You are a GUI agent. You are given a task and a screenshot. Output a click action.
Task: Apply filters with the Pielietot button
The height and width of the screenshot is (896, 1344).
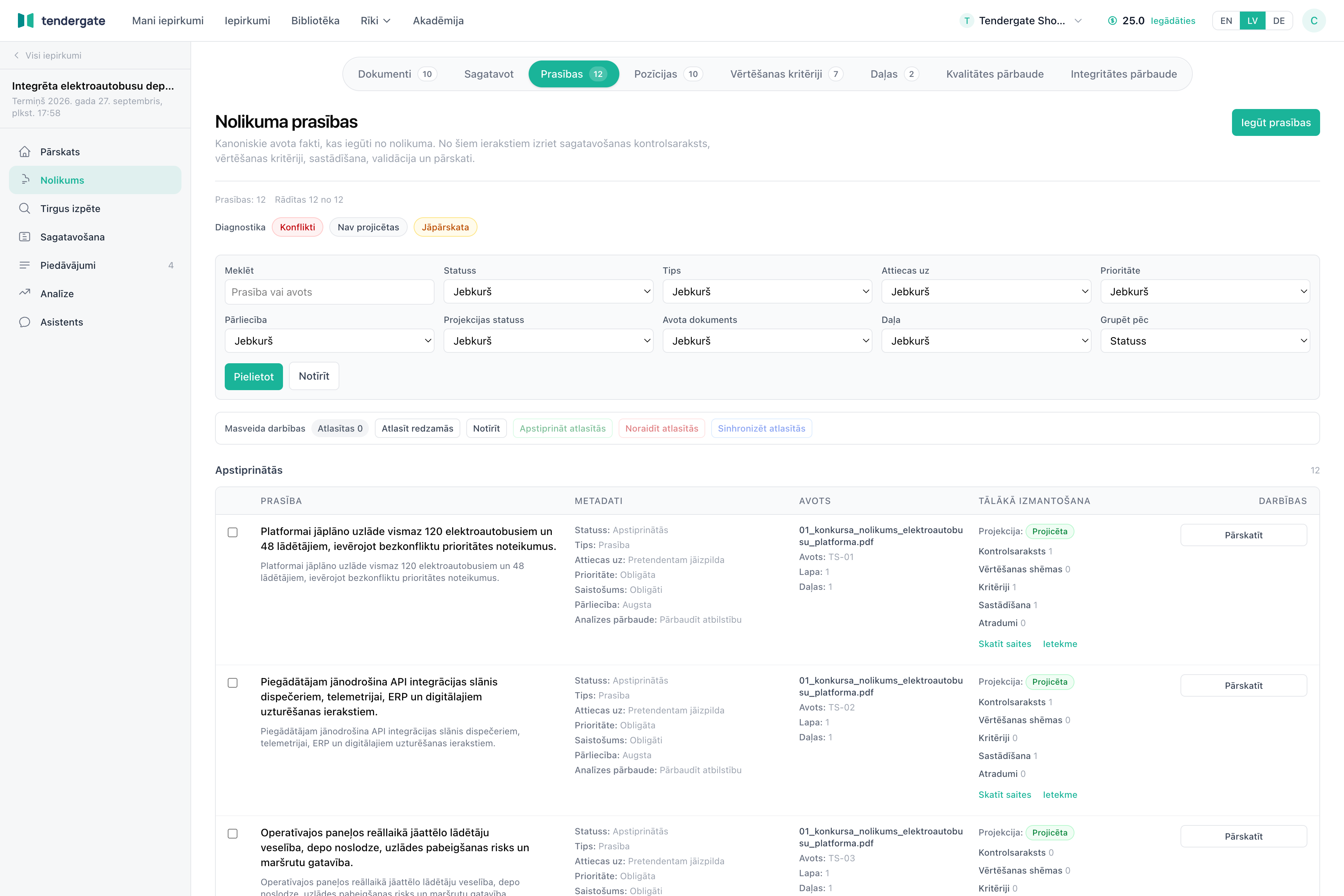point(253,377)
